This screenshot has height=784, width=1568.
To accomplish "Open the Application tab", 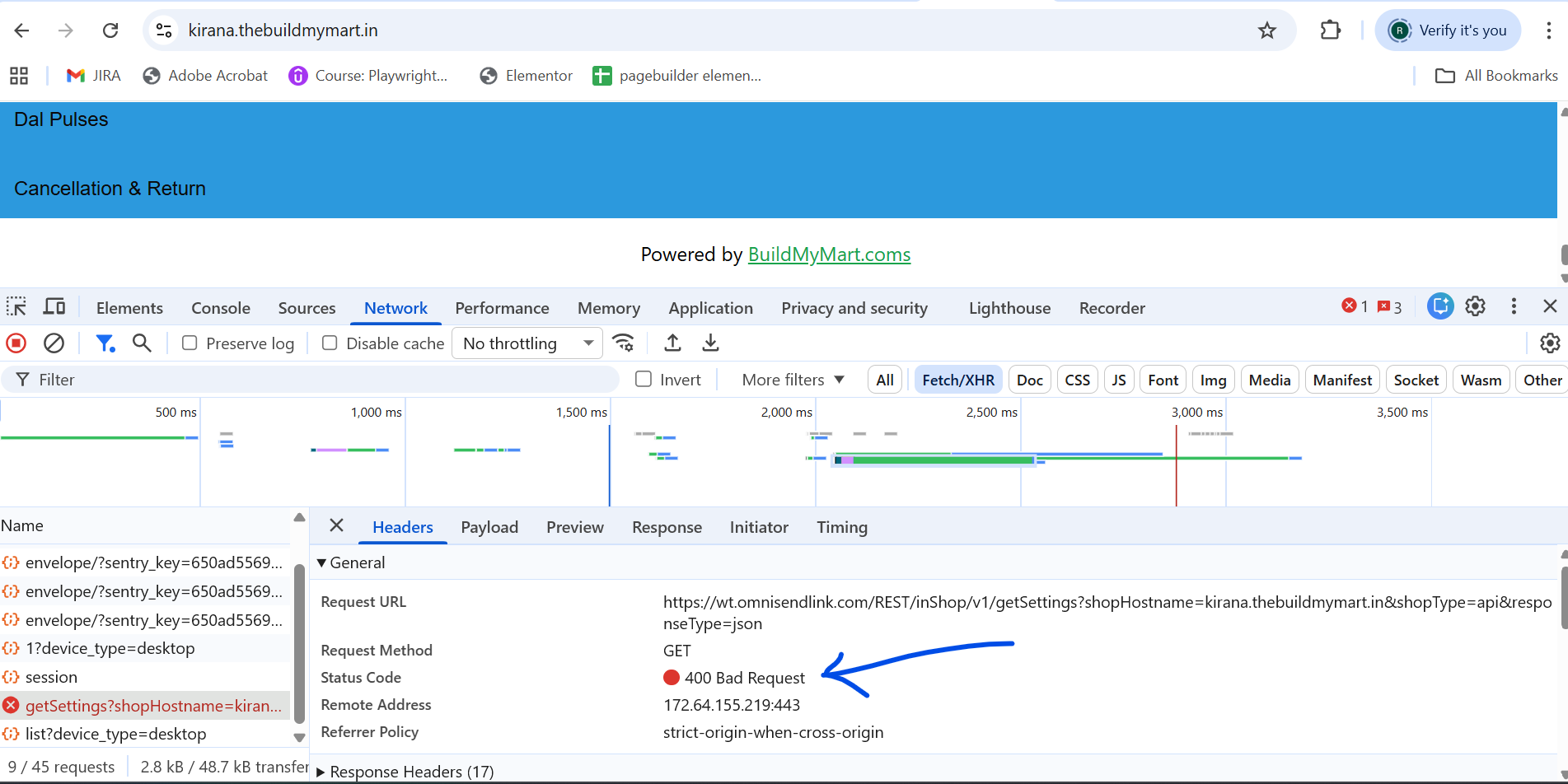I will point(710,308).
